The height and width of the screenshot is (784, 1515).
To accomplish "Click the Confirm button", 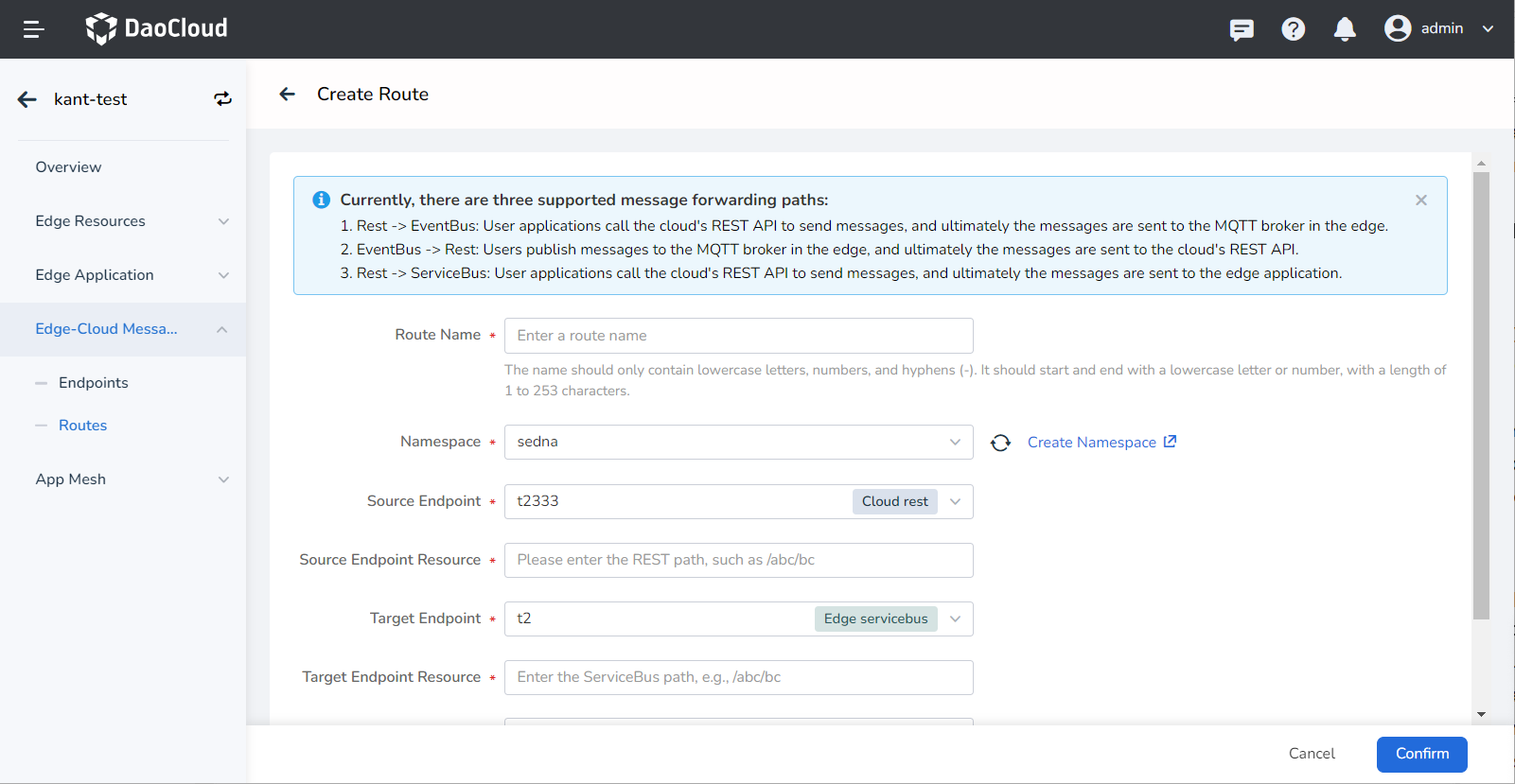I will click(x=1421, y=754).
